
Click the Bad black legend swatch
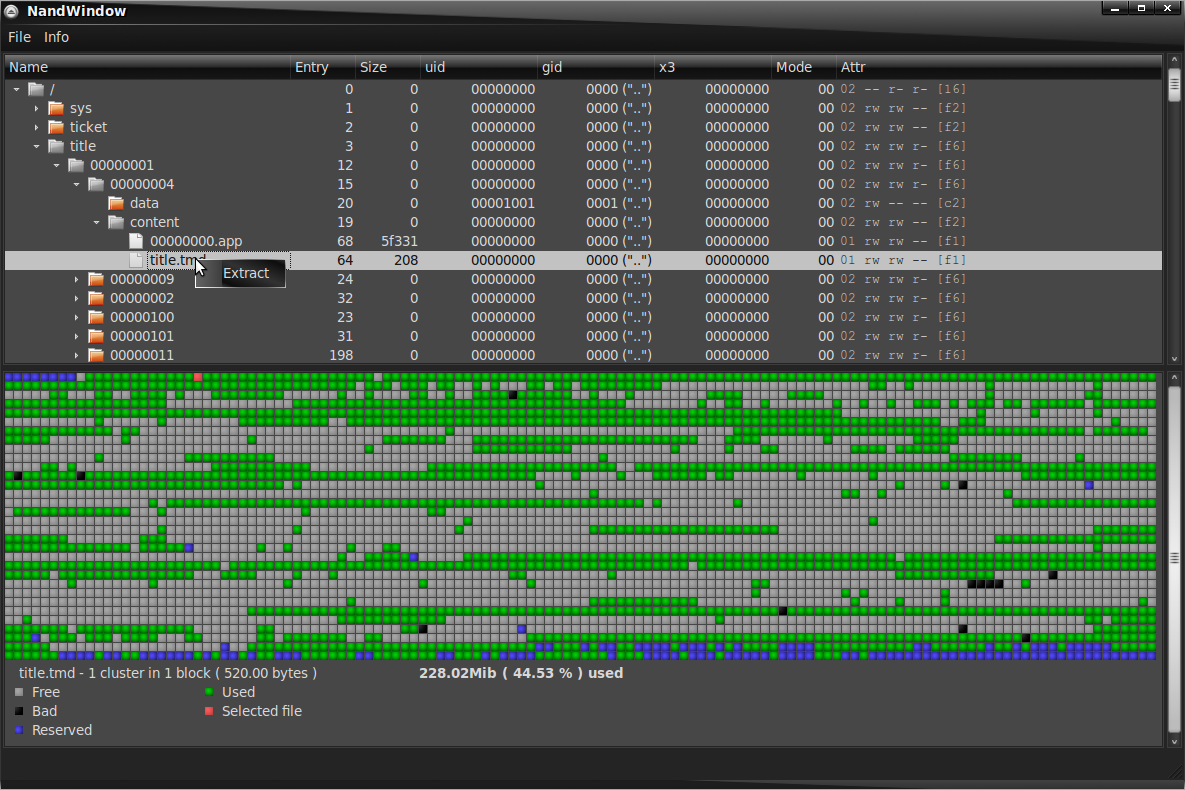tap(19, 711)
